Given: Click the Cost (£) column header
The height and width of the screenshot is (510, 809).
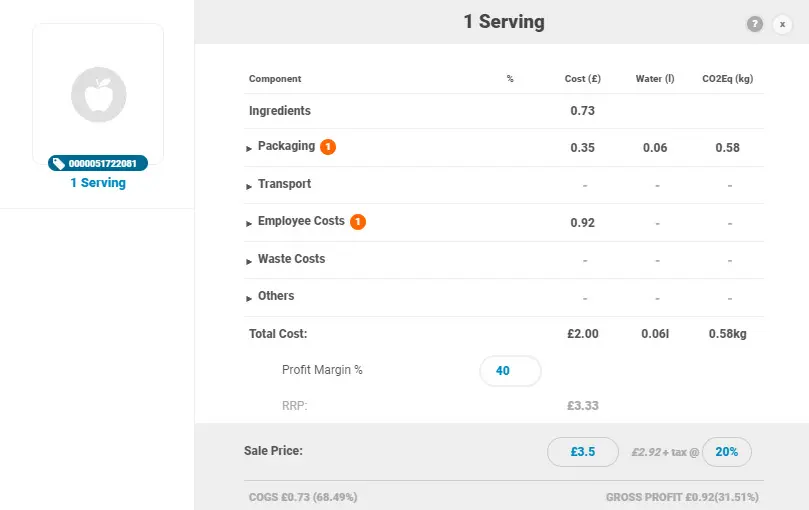Looking at the screenshot, I should click(583, 78).
